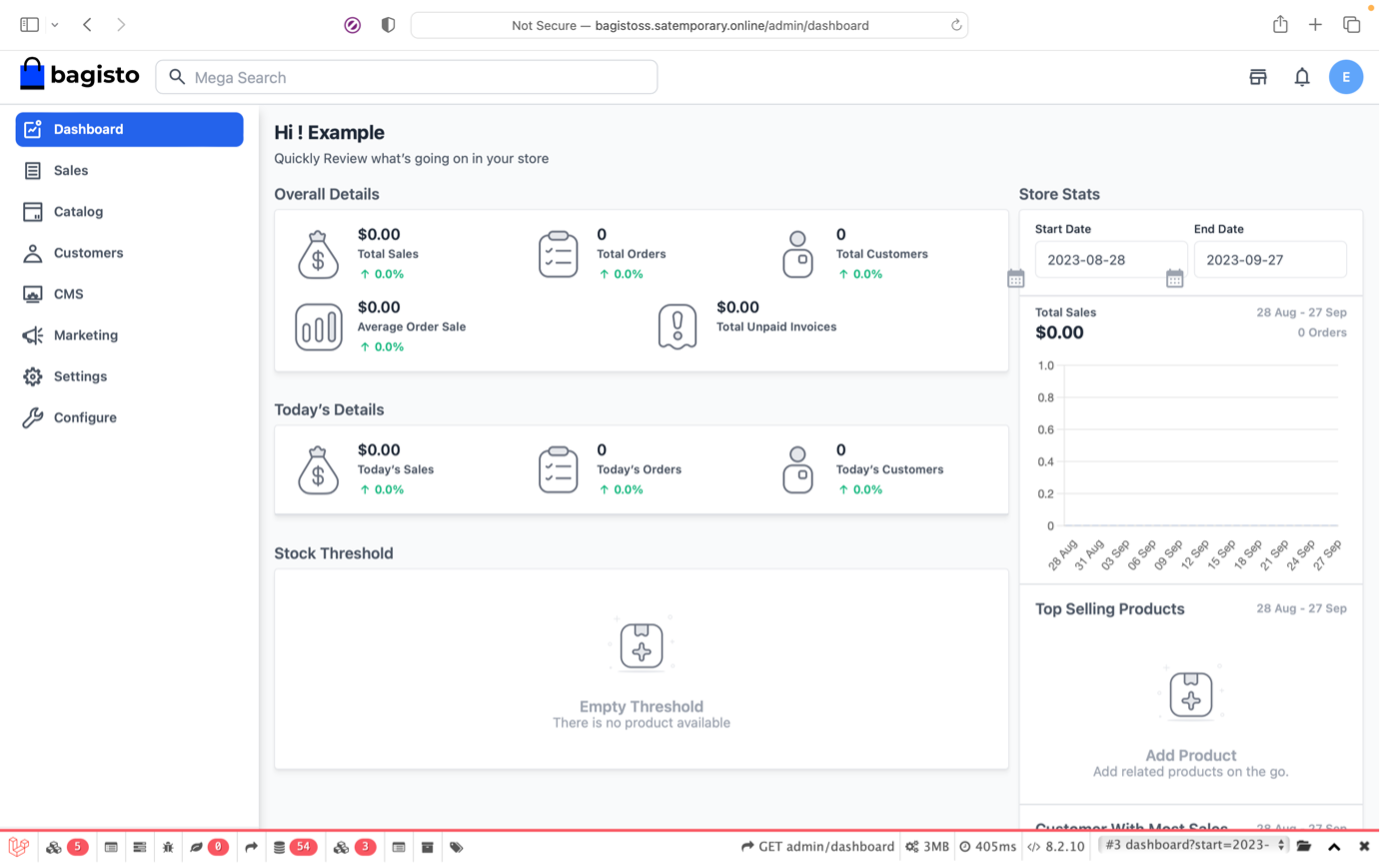Open the debugbar archive box tab

click(x=427, y=847)
